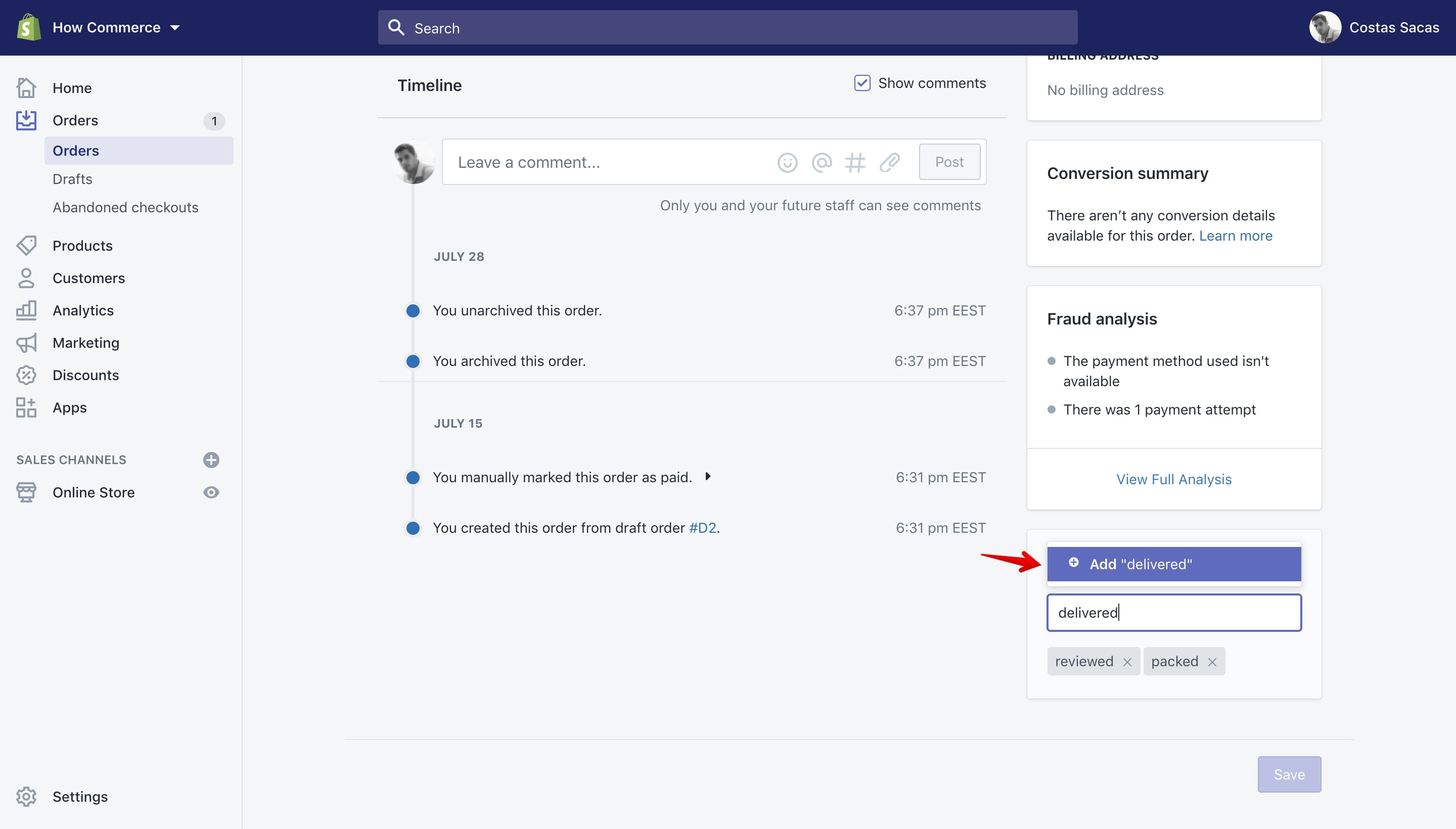Click the Apps grid icon
This screenshot has width=1456, height=829.
click(x=26, y=407)
